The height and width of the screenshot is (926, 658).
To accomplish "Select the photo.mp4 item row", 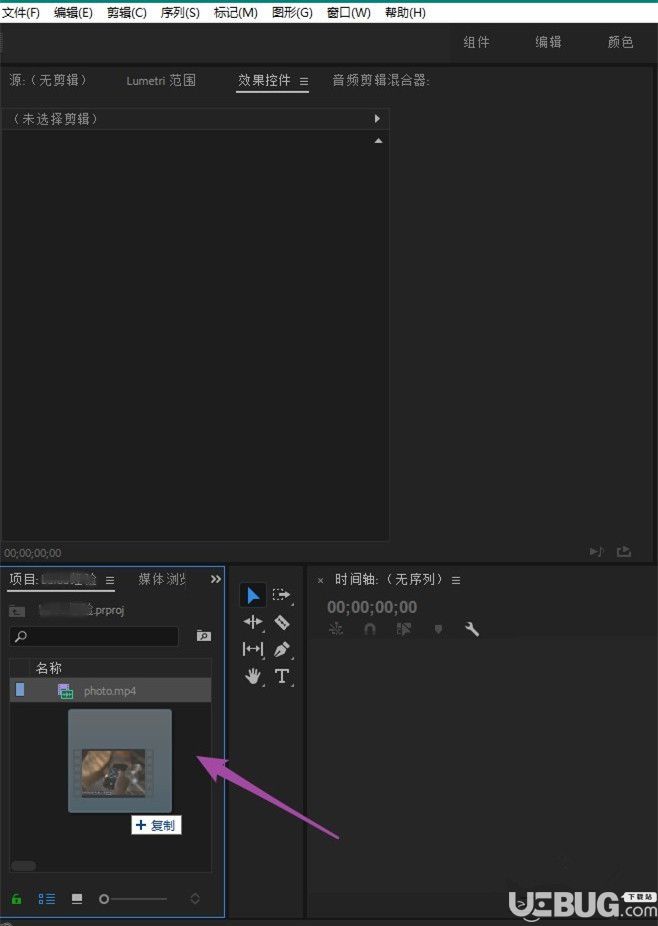I will coord(110,690).
